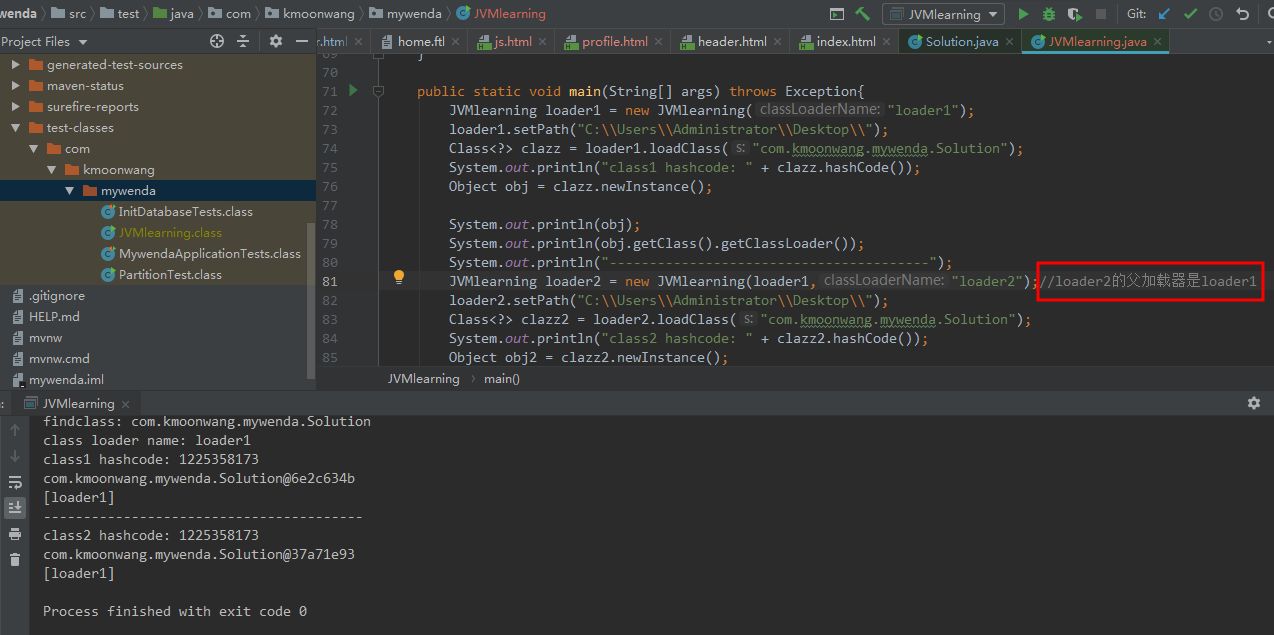Close the home.ftl editor tab
The width and height of the screenshot is (1274, 635).
(x=456, y=42)
